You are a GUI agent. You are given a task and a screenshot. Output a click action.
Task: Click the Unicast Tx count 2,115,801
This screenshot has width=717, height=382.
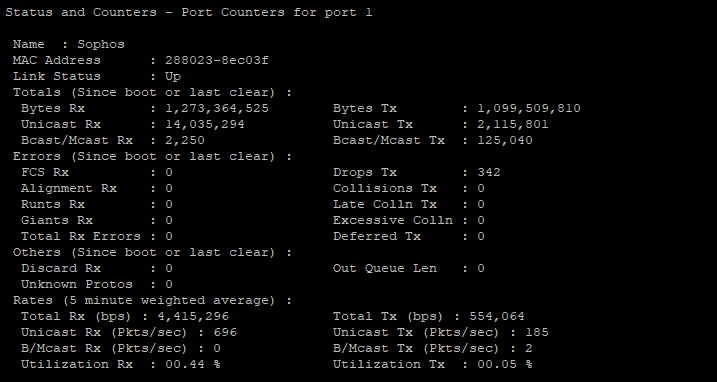pyautogui.click(x=513, y=124)
